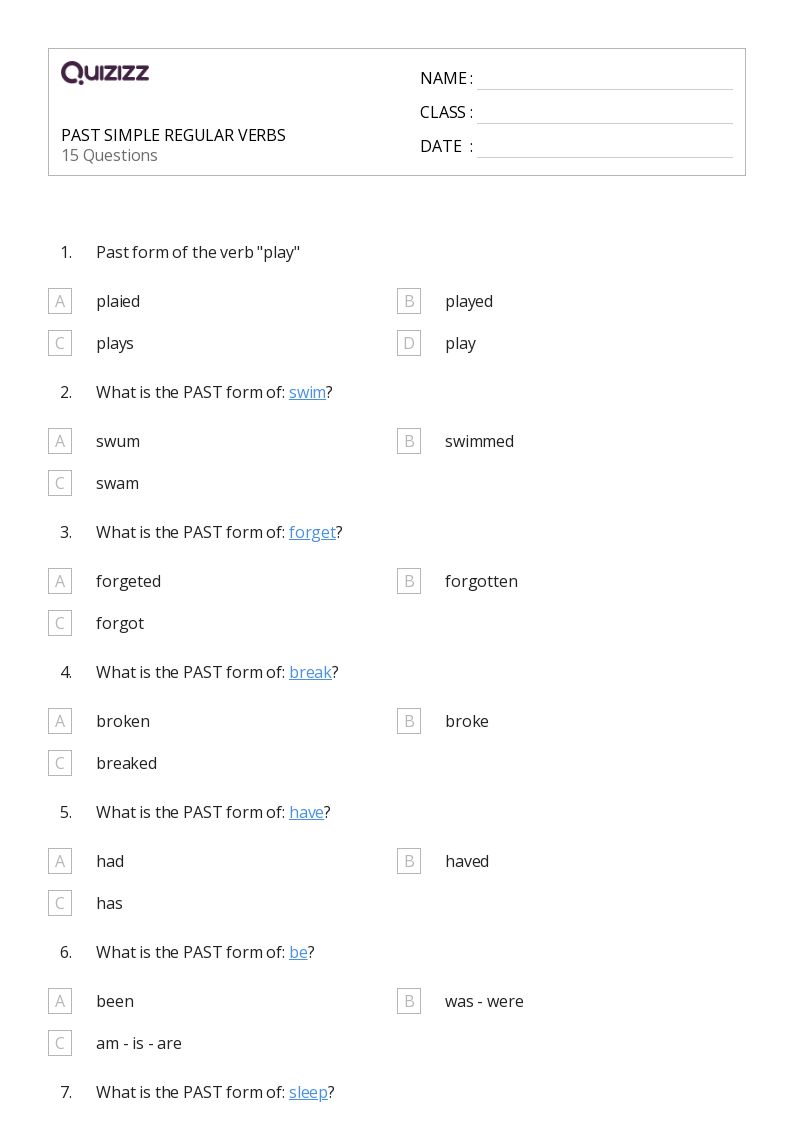Open the 'be' link in question 6

click(x=298, y=953)
